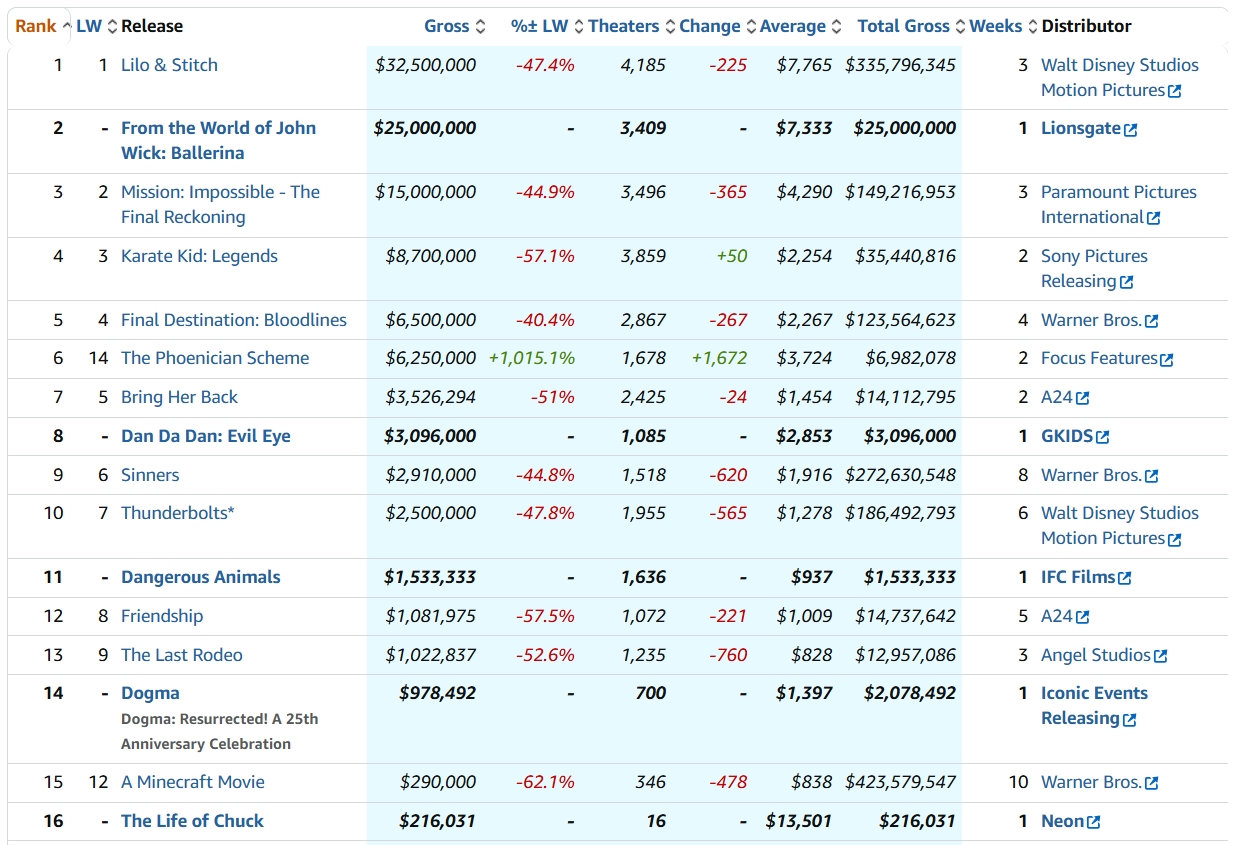
Task: Open The Life of Chuck link
Action: (x=192, y=821)
